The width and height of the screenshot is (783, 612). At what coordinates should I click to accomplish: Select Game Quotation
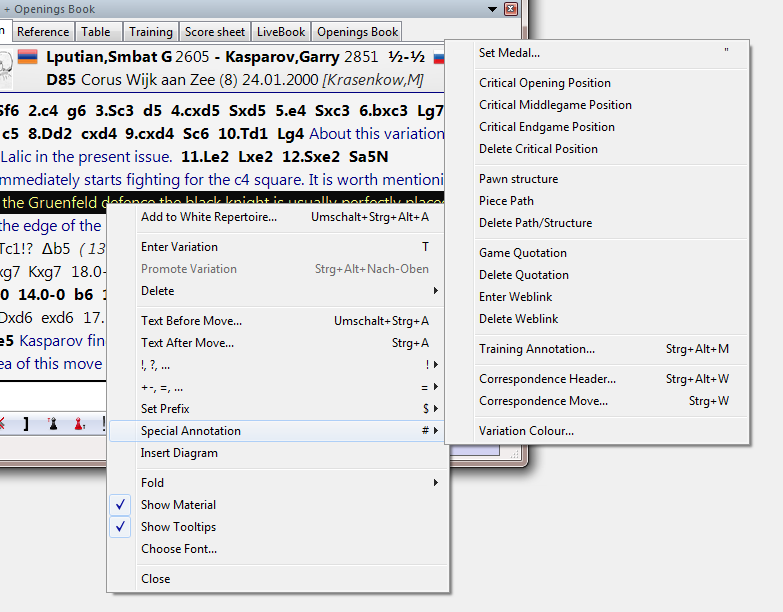[597, 253]
